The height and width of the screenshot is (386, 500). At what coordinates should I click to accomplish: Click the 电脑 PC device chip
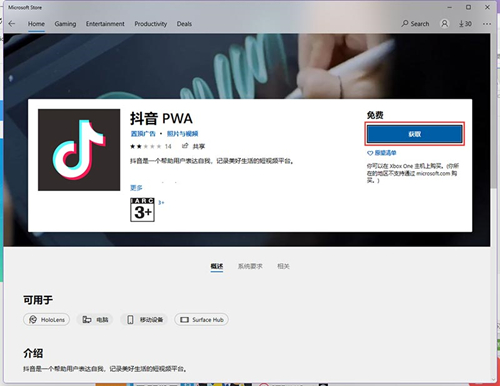pyautogui.click(x=95, y=320)
